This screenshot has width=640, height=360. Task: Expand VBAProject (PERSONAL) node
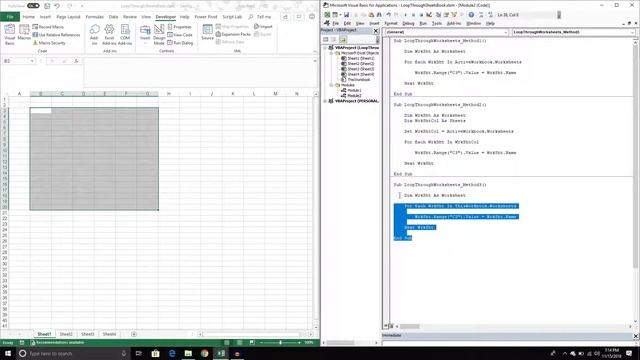pyautogui.click(x=325, y=101)
